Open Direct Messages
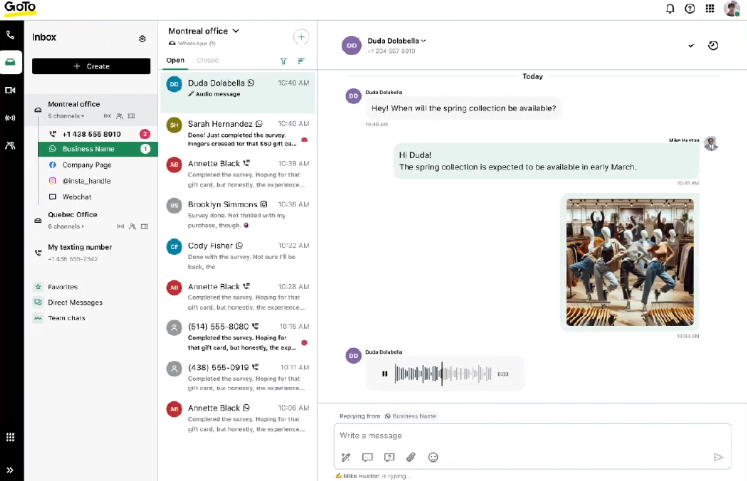Viewport: 747px width, 481px height. (x=75, y=302)
